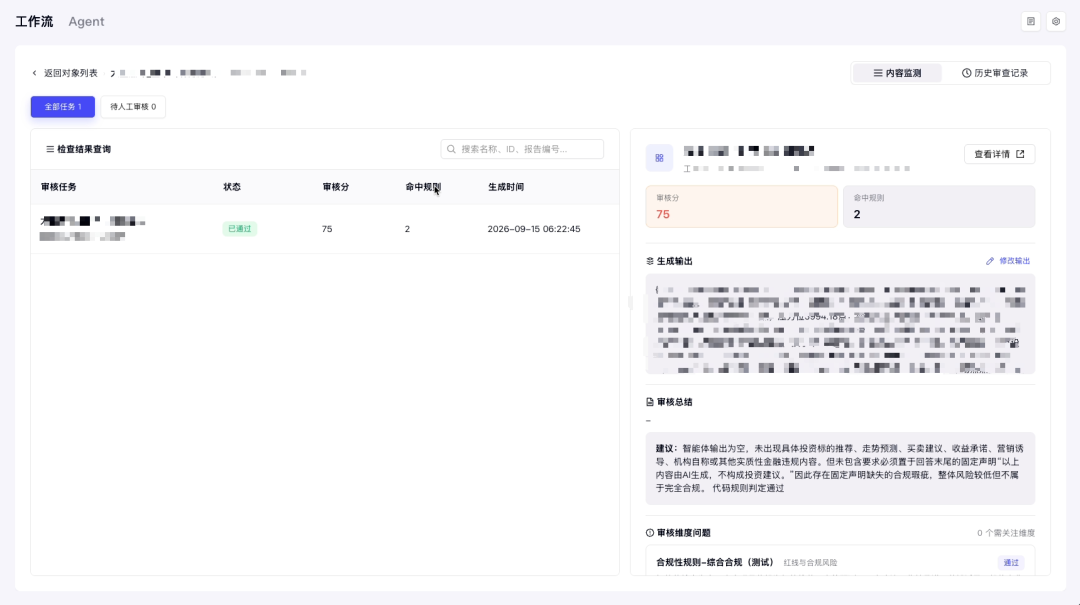Click the 查看详情 button
Image resolution: width=1080 pixels, height=605 pixels.
(999, 154)
